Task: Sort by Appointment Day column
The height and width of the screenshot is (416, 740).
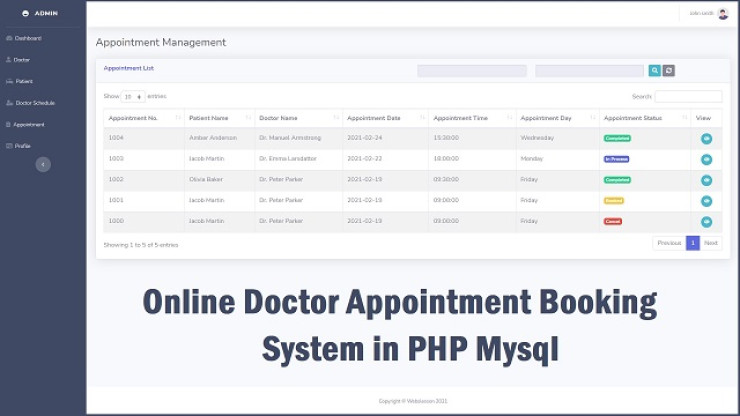Action: point(557,118)
